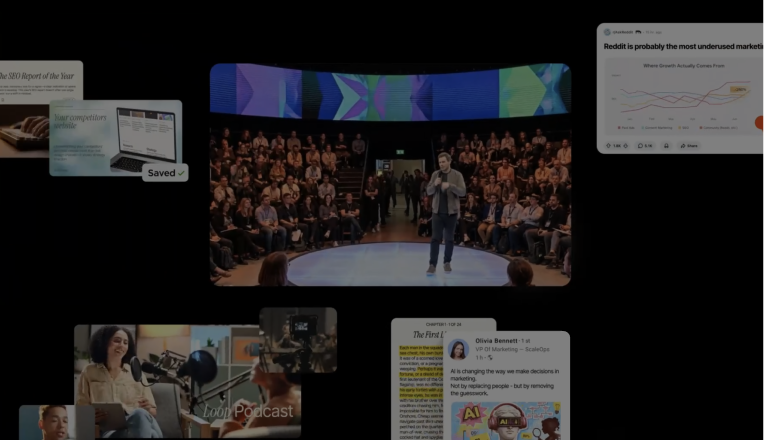Screen dimensions: 764x440
Task: Upvote the Reddit marketing post
Action: (x=608, y=146)
